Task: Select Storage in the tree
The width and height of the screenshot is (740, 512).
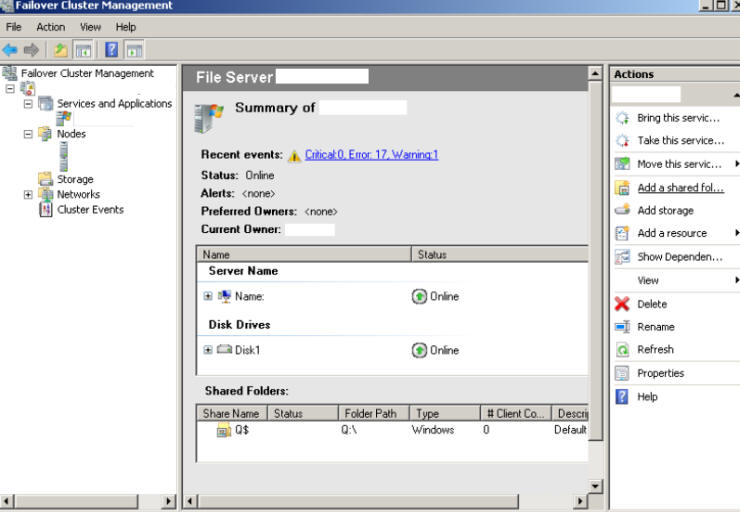Action: pyautogui.click(x=75, y=179)
